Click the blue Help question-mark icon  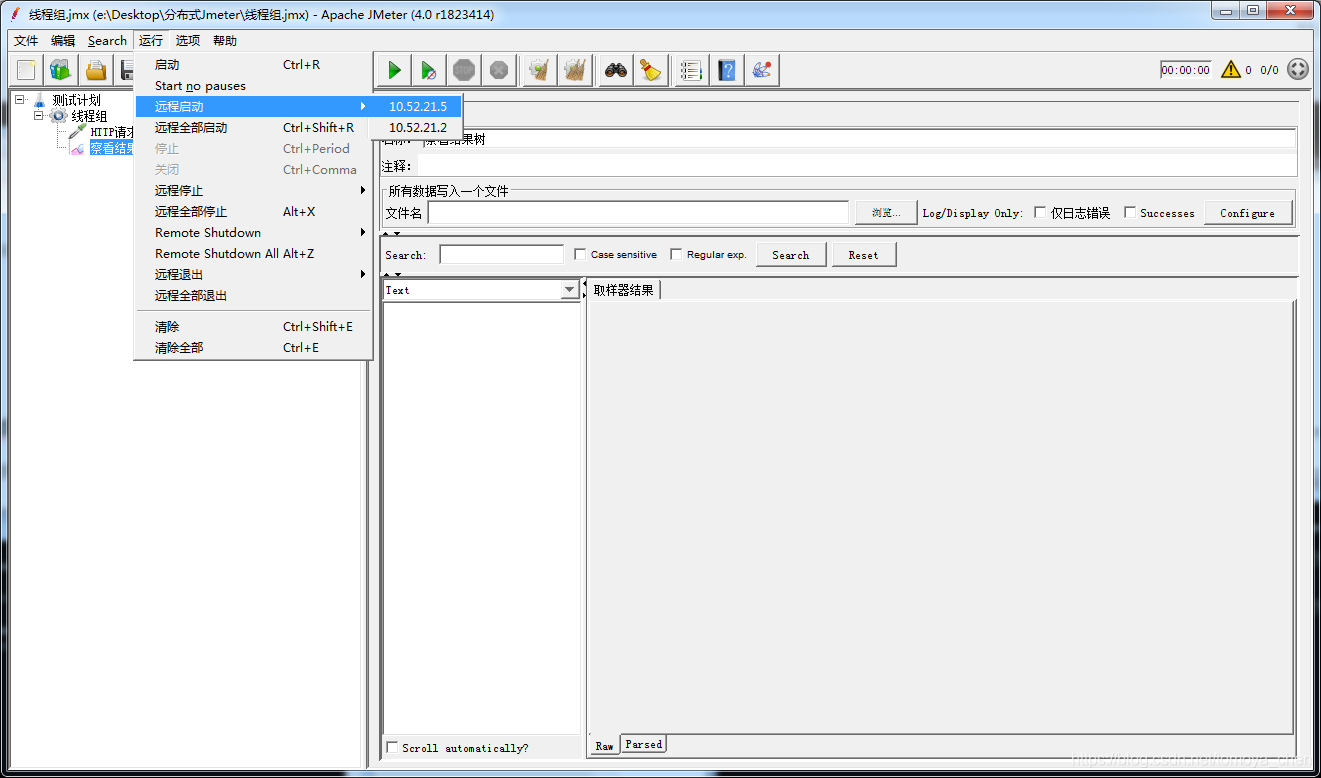[727, 70]
